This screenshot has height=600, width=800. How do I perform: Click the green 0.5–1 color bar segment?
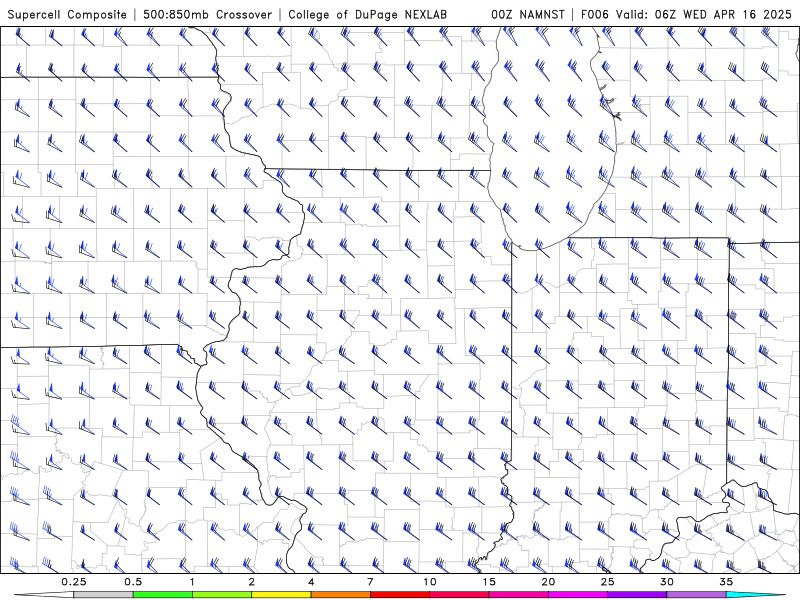point(163,595)
